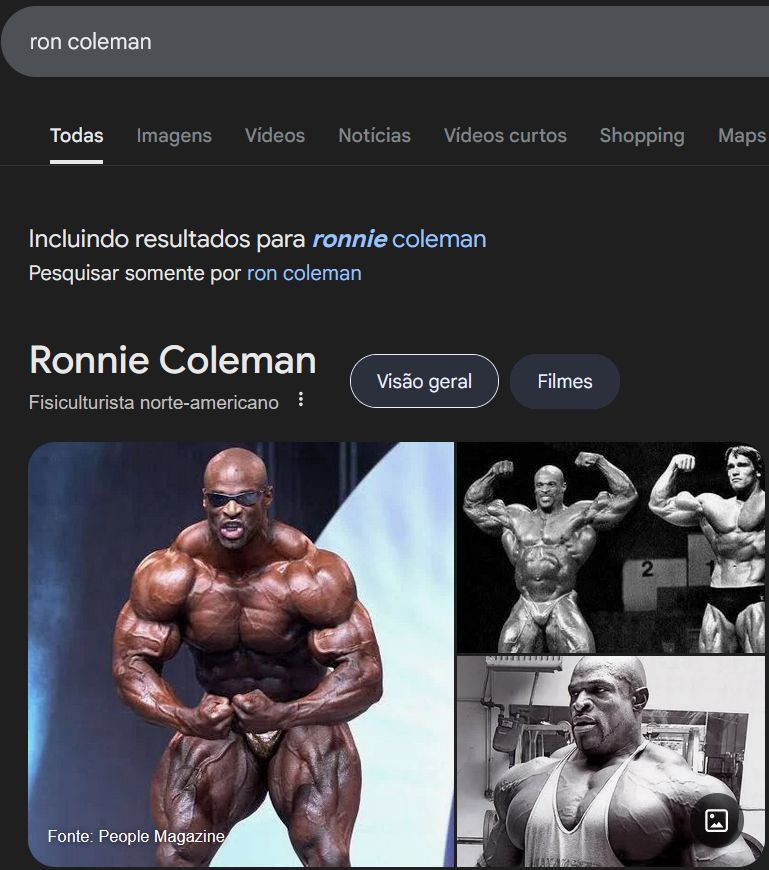The image size is (769, 870).
Task: Click the Visão geral chip
Action: 424,381
